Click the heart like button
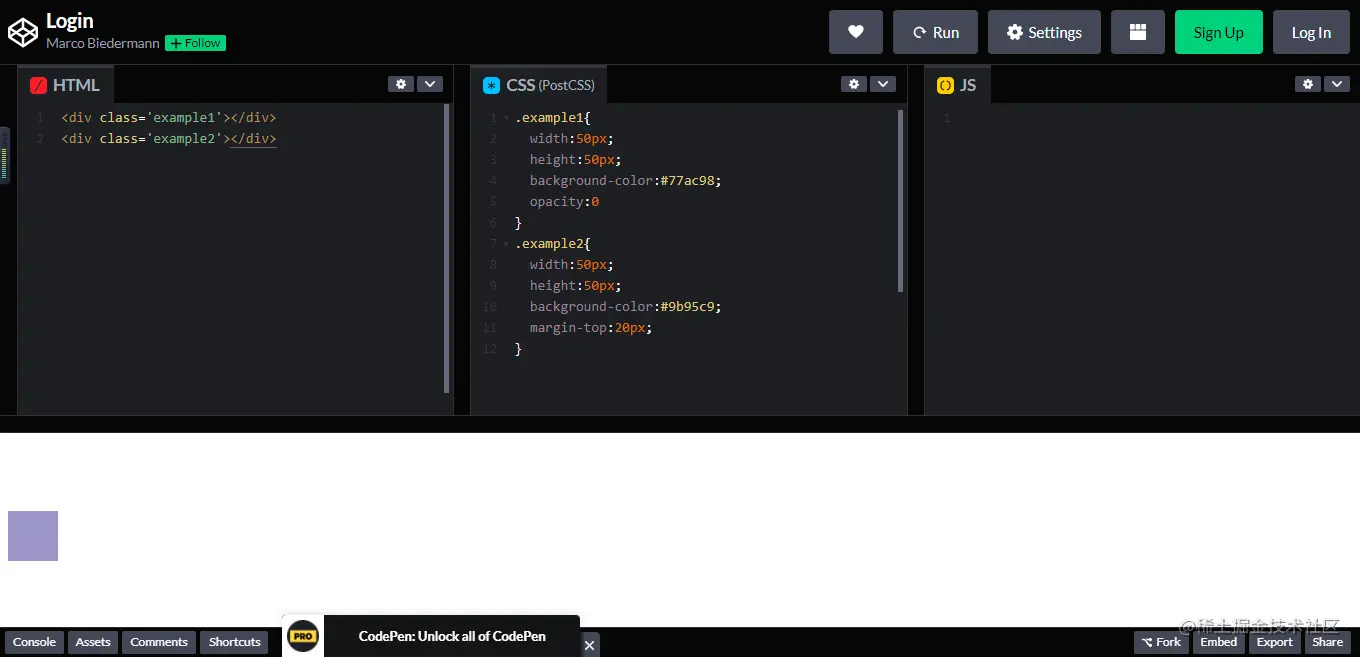This screenshot has height=657, width=1360. point(856,32)
